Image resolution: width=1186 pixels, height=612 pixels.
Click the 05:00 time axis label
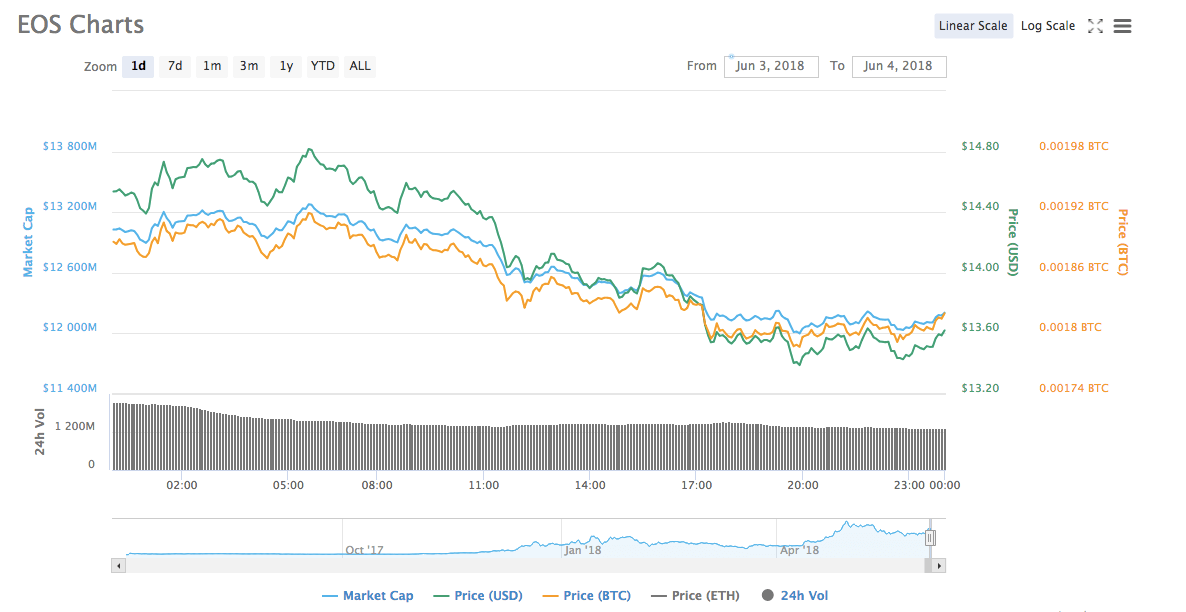(x=288, y=485)
